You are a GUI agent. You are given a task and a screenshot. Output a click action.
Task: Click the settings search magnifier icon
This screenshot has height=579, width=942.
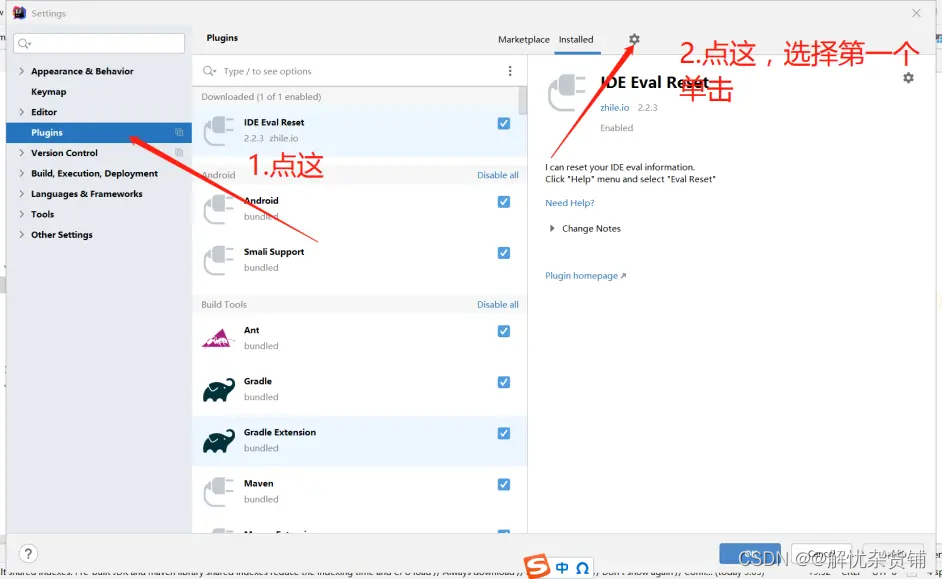24,43
